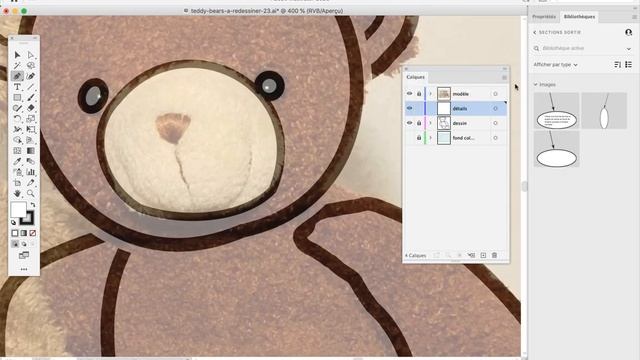Open the Bibliothèques panel flyout menu
Screen dimensions: 640x360
coord(634,17)
